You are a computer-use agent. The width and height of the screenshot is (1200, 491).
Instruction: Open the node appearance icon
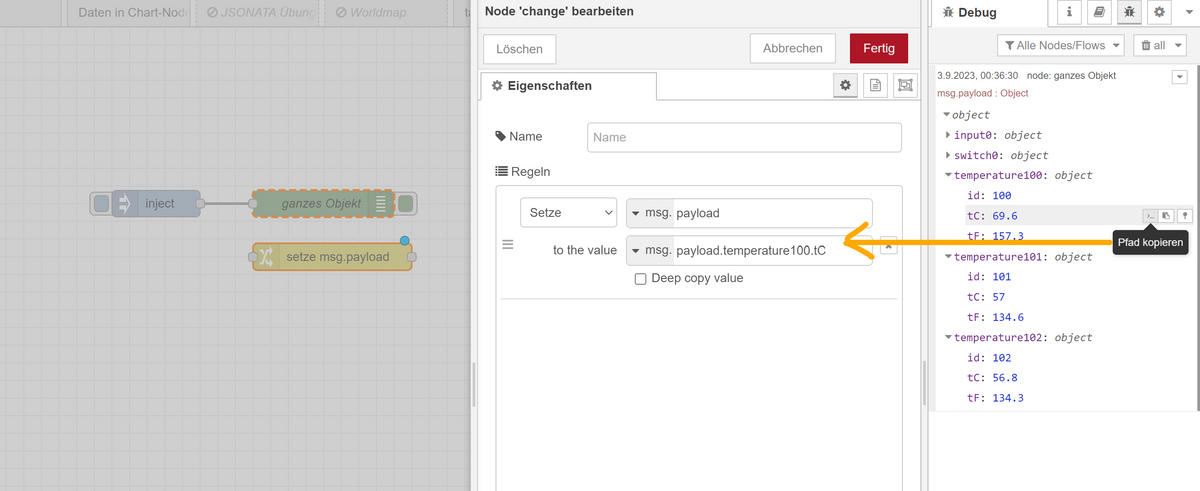[905, 86]
